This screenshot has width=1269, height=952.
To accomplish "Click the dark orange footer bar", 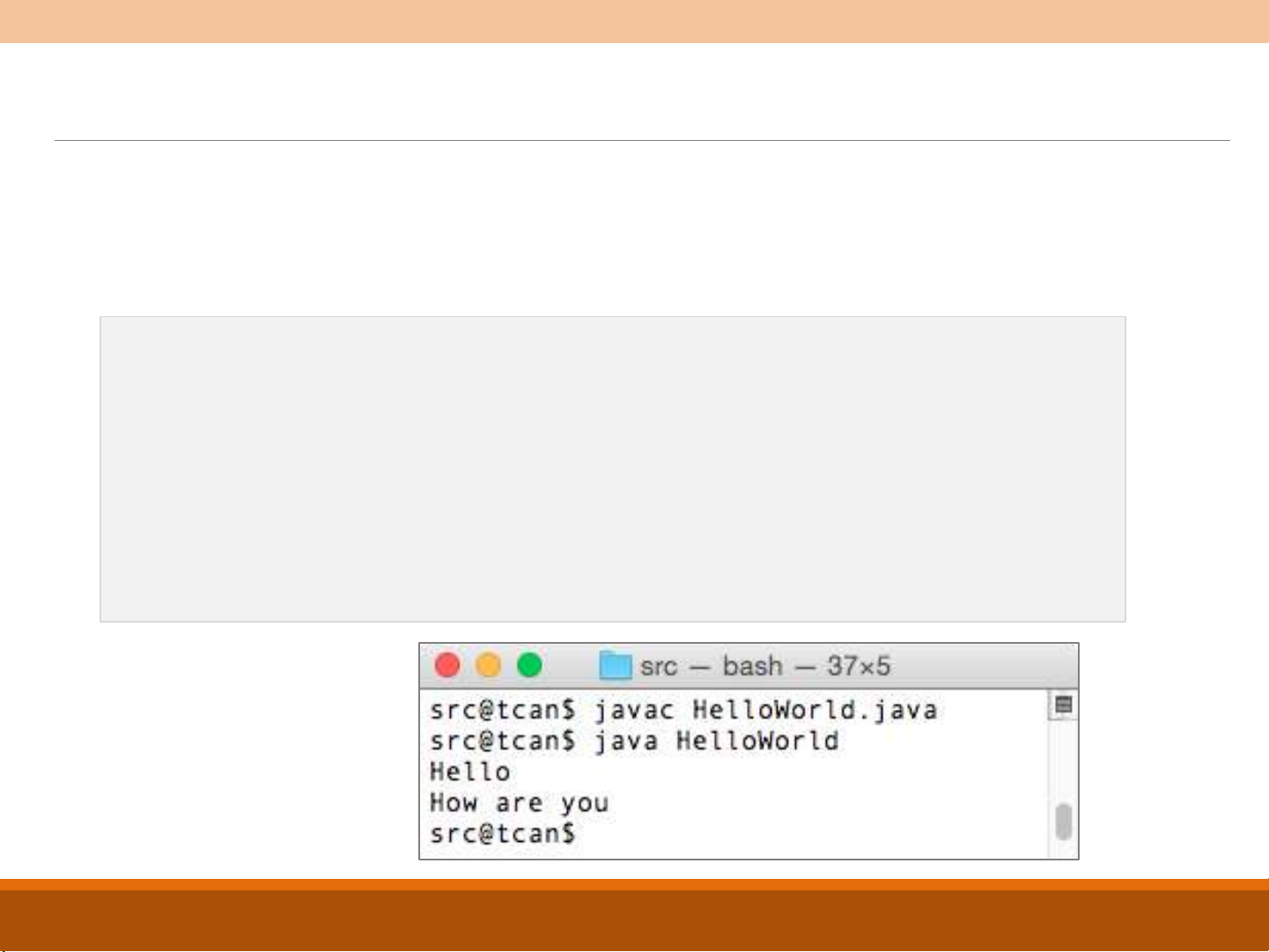I will 634,920.
